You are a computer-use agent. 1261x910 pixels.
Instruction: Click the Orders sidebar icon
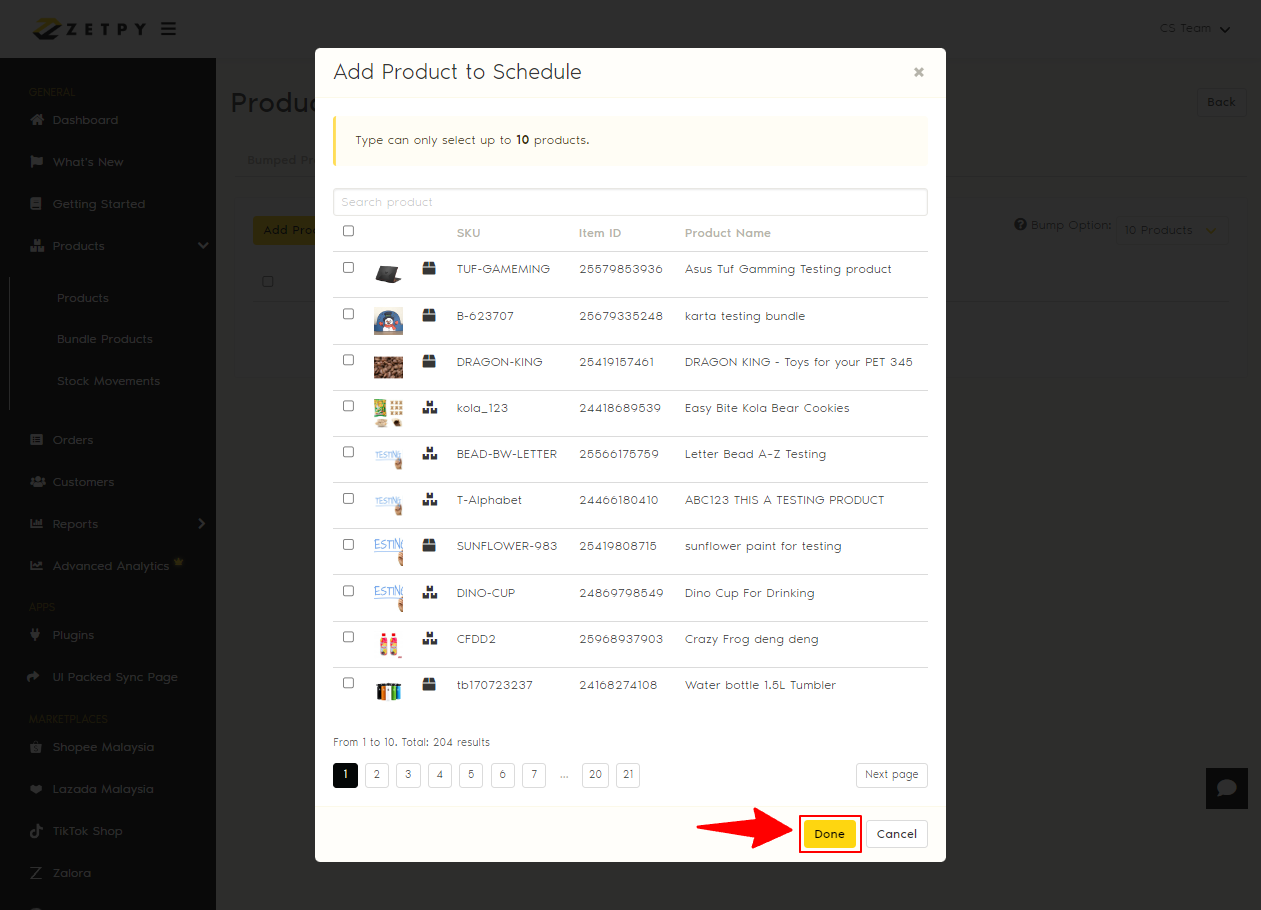click(x=37, y=440)
